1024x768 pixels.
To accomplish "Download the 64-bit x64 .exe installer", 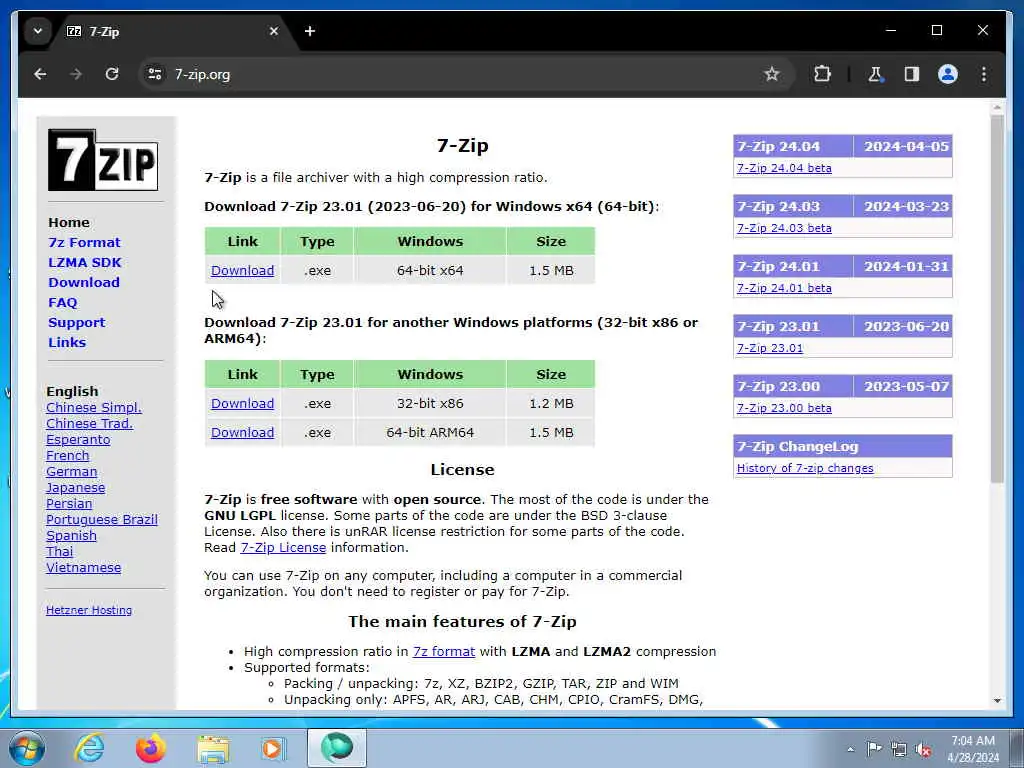I will point(242,270).
